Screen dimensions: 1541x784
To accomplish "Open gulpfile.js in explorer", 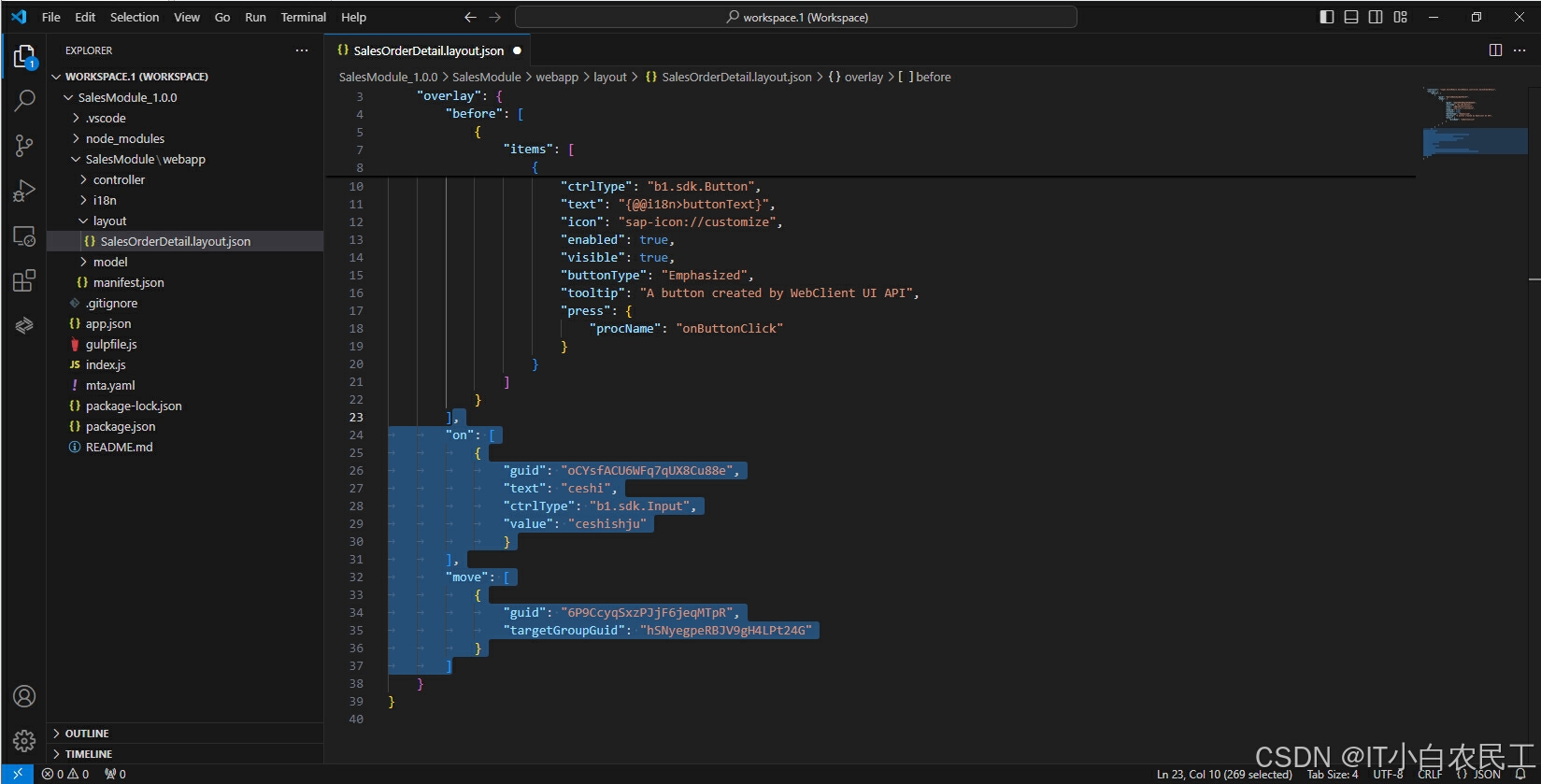I will (185, 344).
